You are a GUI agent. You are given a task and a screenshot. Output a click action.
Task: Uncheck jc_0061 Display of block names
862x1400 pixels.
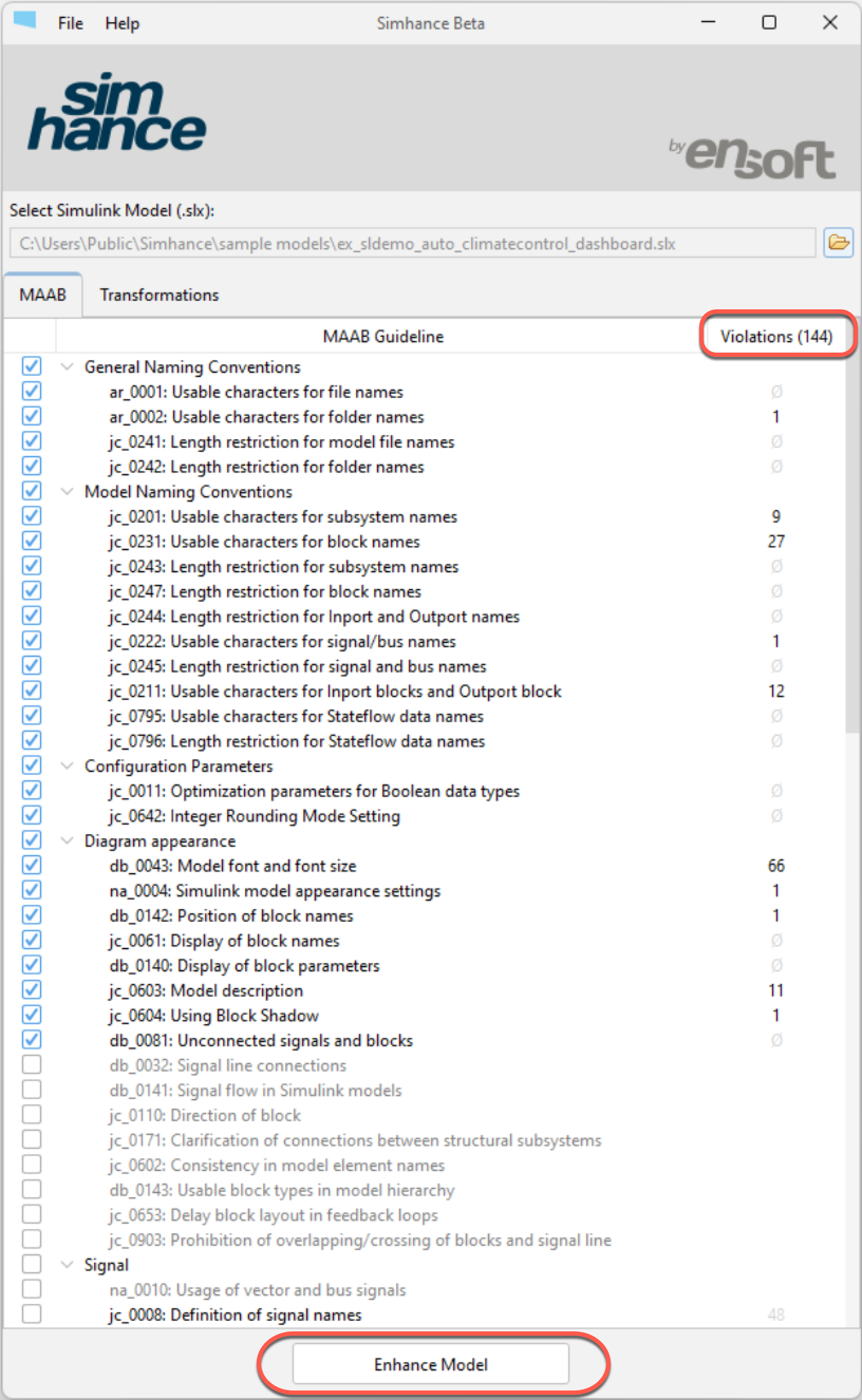(32, 940)
